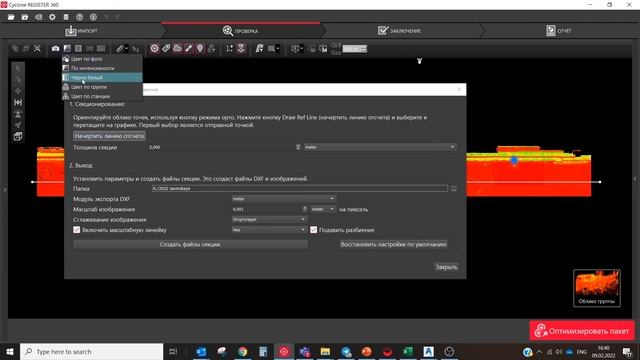Click the 'Толщина секции' value field
Viewport: 640px width, 360px height.
coord(222,147)
